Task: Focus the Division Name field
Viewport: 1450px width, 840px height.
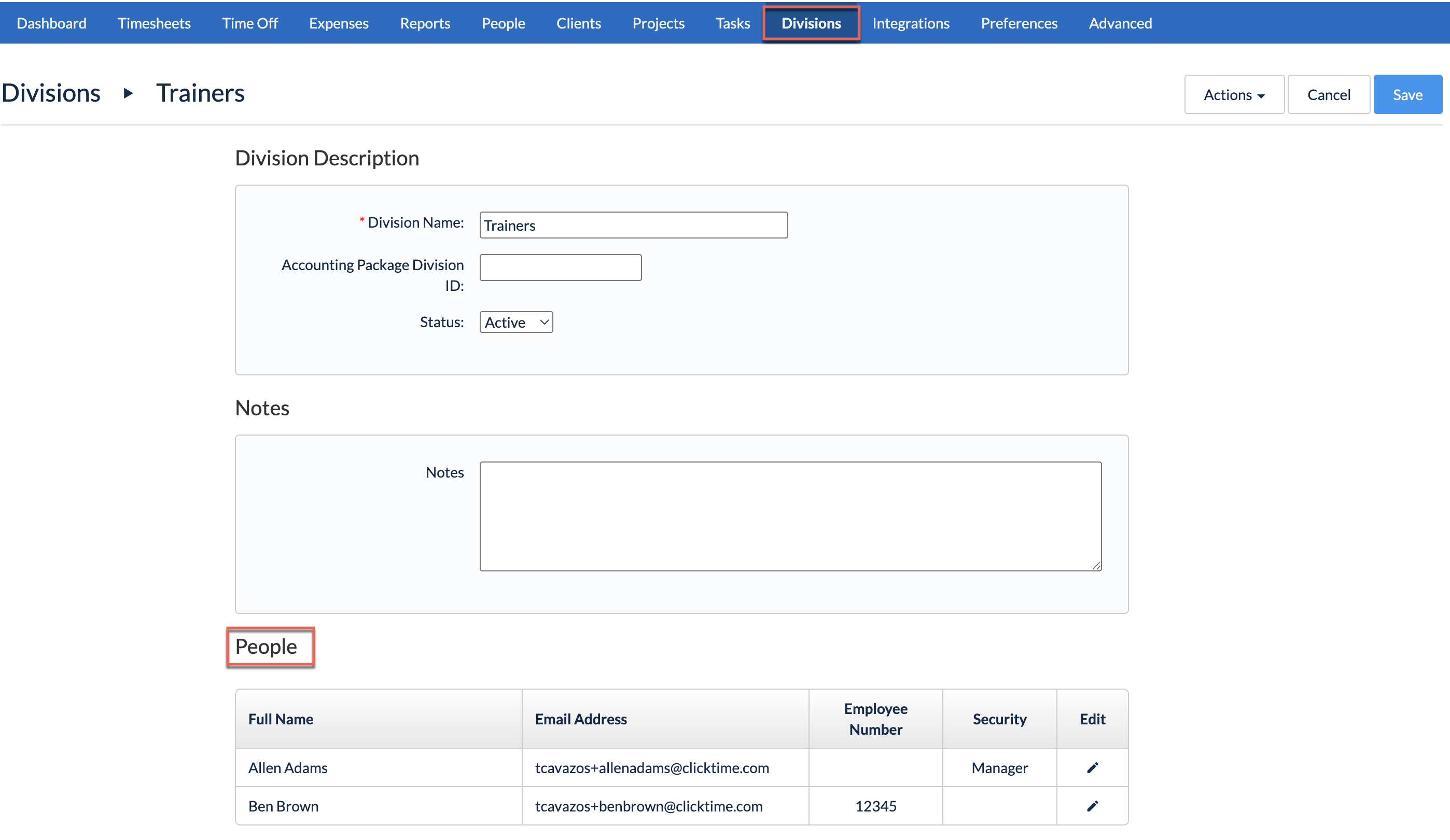Action: coord(634,225)
